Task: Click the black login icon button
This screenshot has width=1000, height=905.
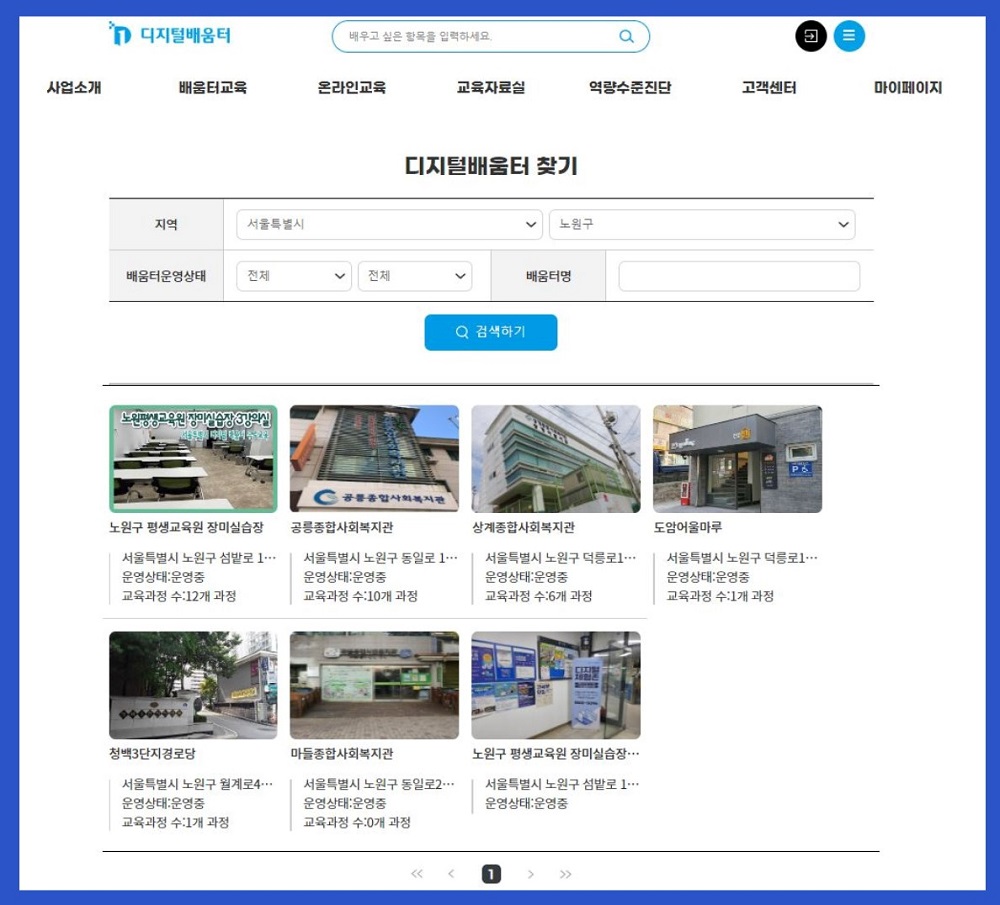Action: click(811, 36)
